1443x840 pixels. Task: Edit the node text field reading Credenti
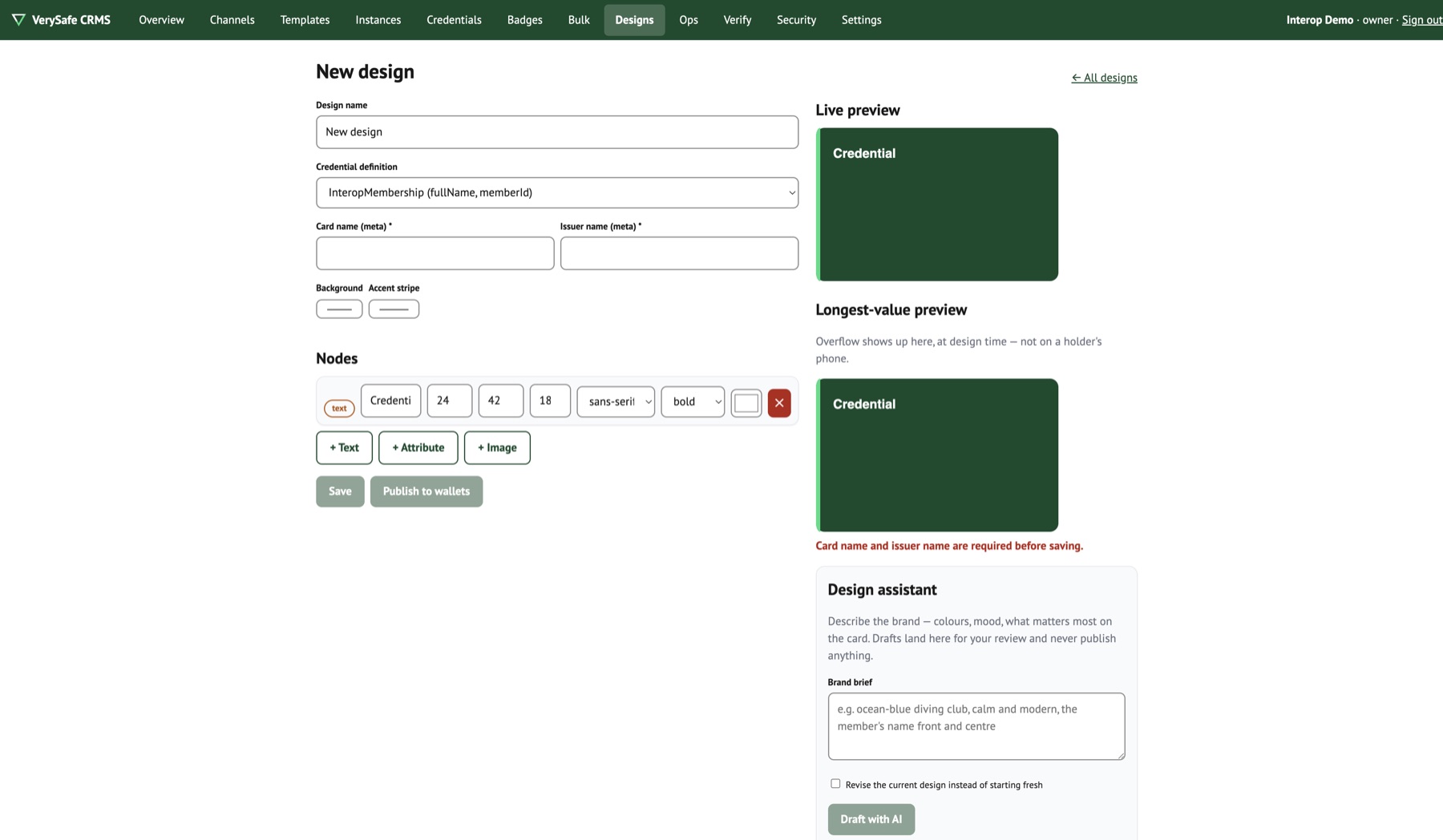pos(391,401)
